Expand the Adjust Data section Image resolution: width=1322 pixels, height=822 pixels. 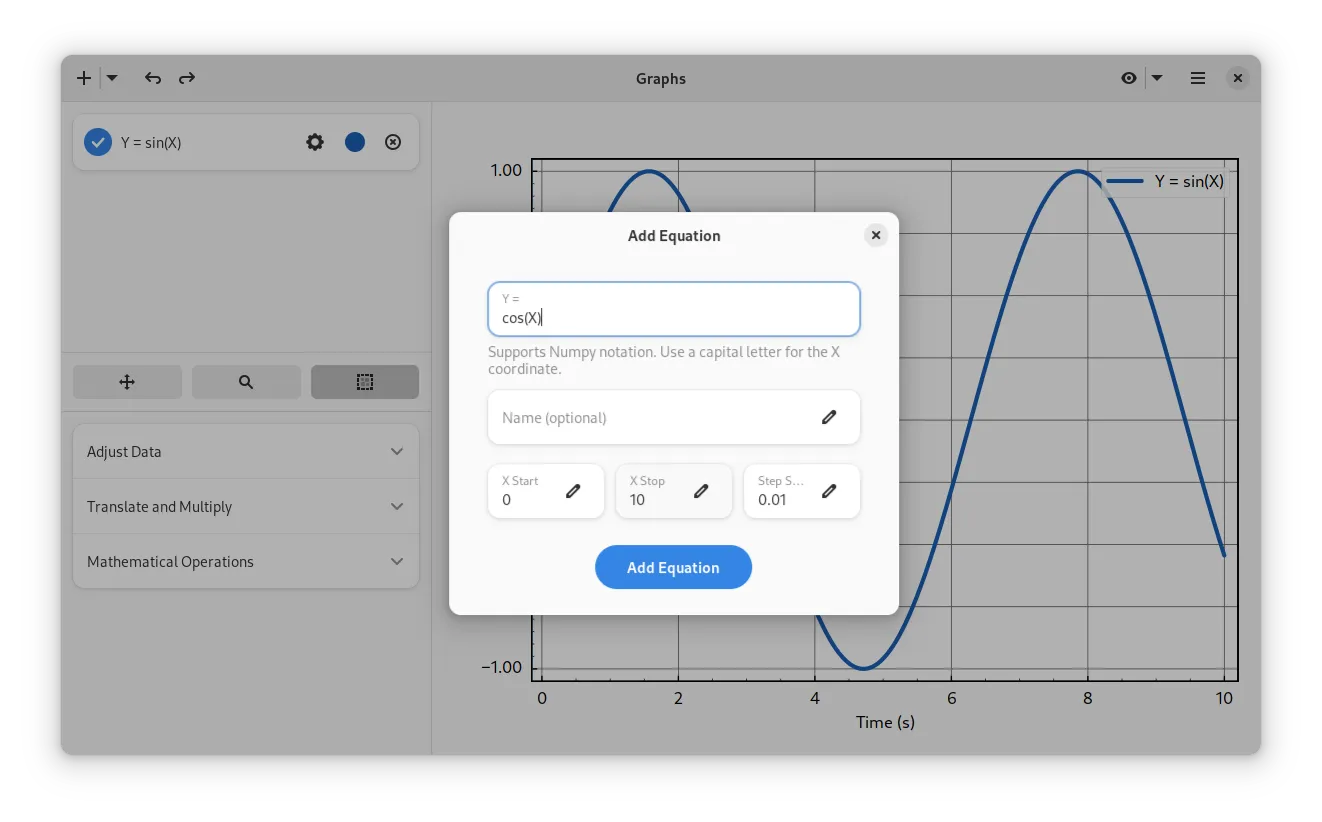pyautogui.click(x=246, y=452)
